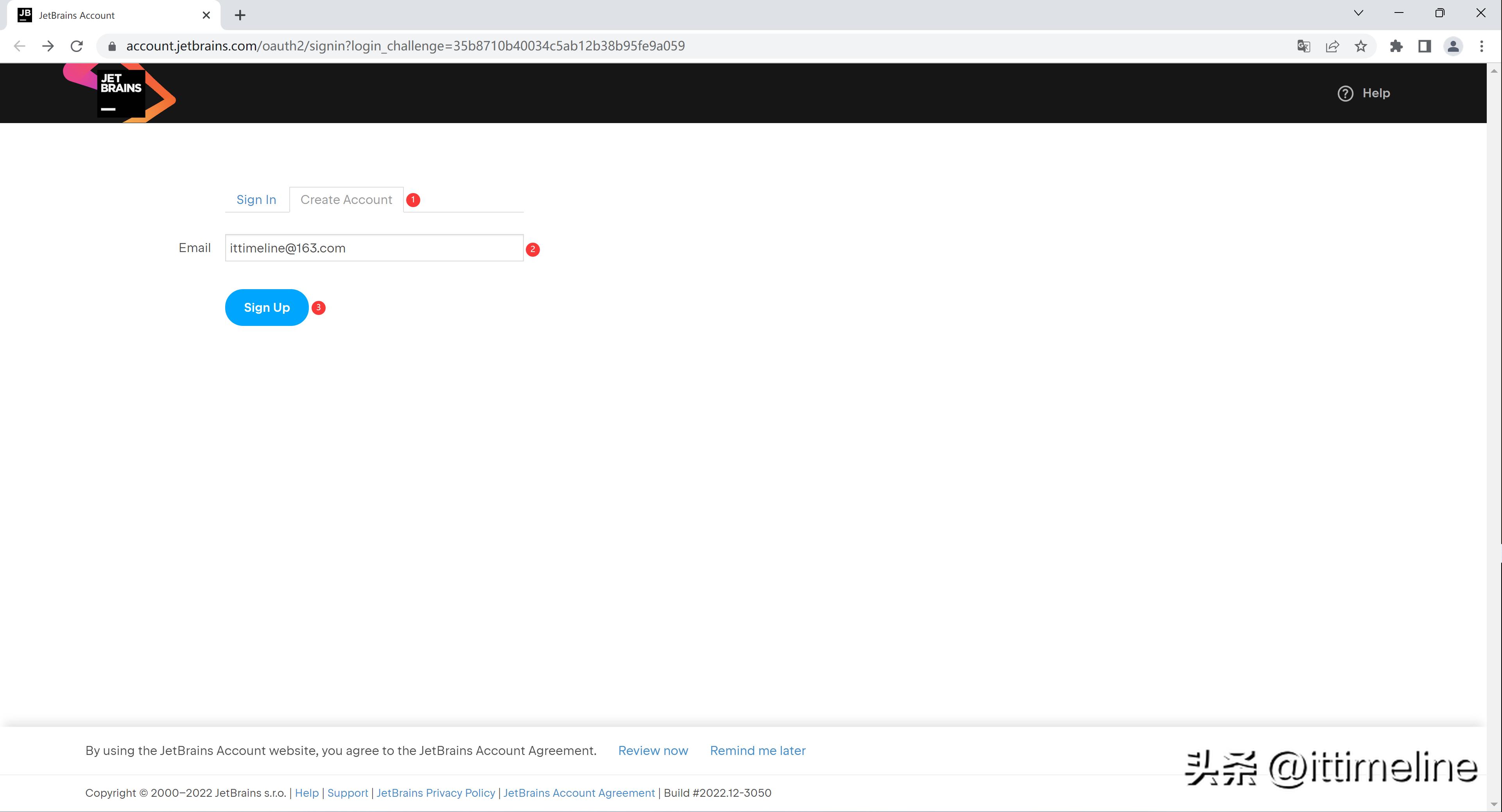Open the footer Support link
Viewport: 1502px width, 812px height.
[x=348, y=793]
